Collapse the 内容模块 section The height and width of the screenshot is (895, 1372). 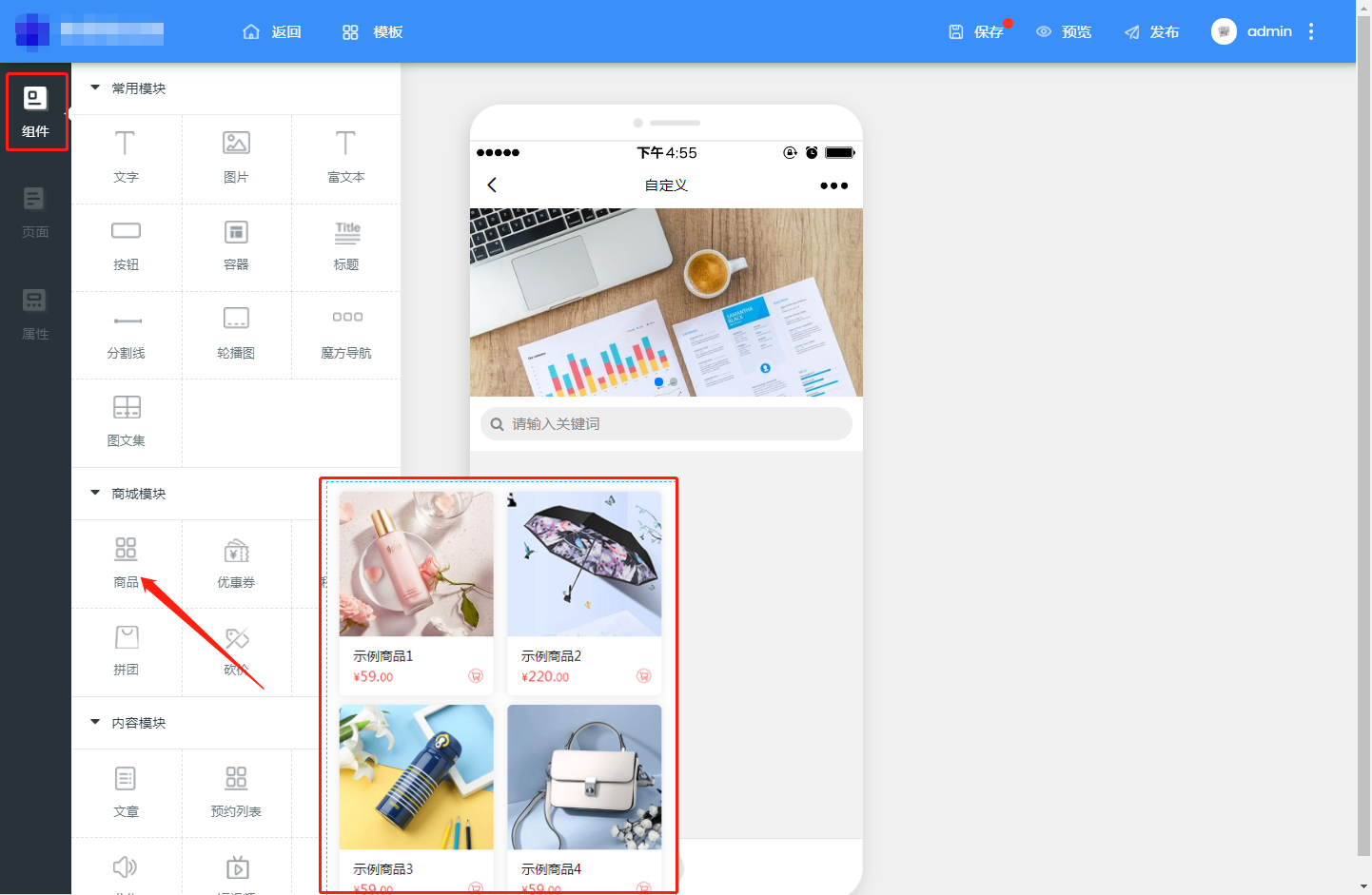coord(95,722)
